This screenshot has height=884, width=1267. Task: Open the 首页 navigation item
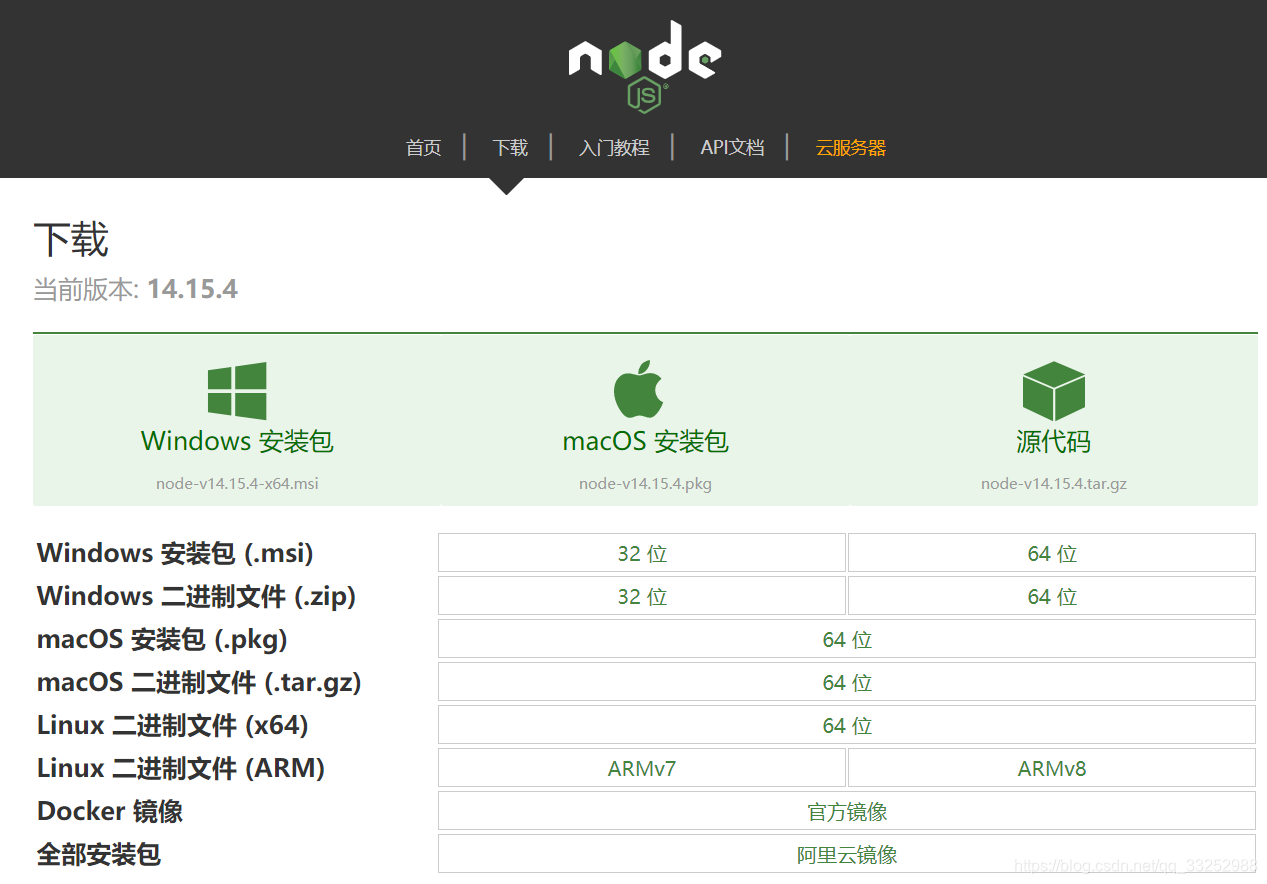[x=423, y=148]
